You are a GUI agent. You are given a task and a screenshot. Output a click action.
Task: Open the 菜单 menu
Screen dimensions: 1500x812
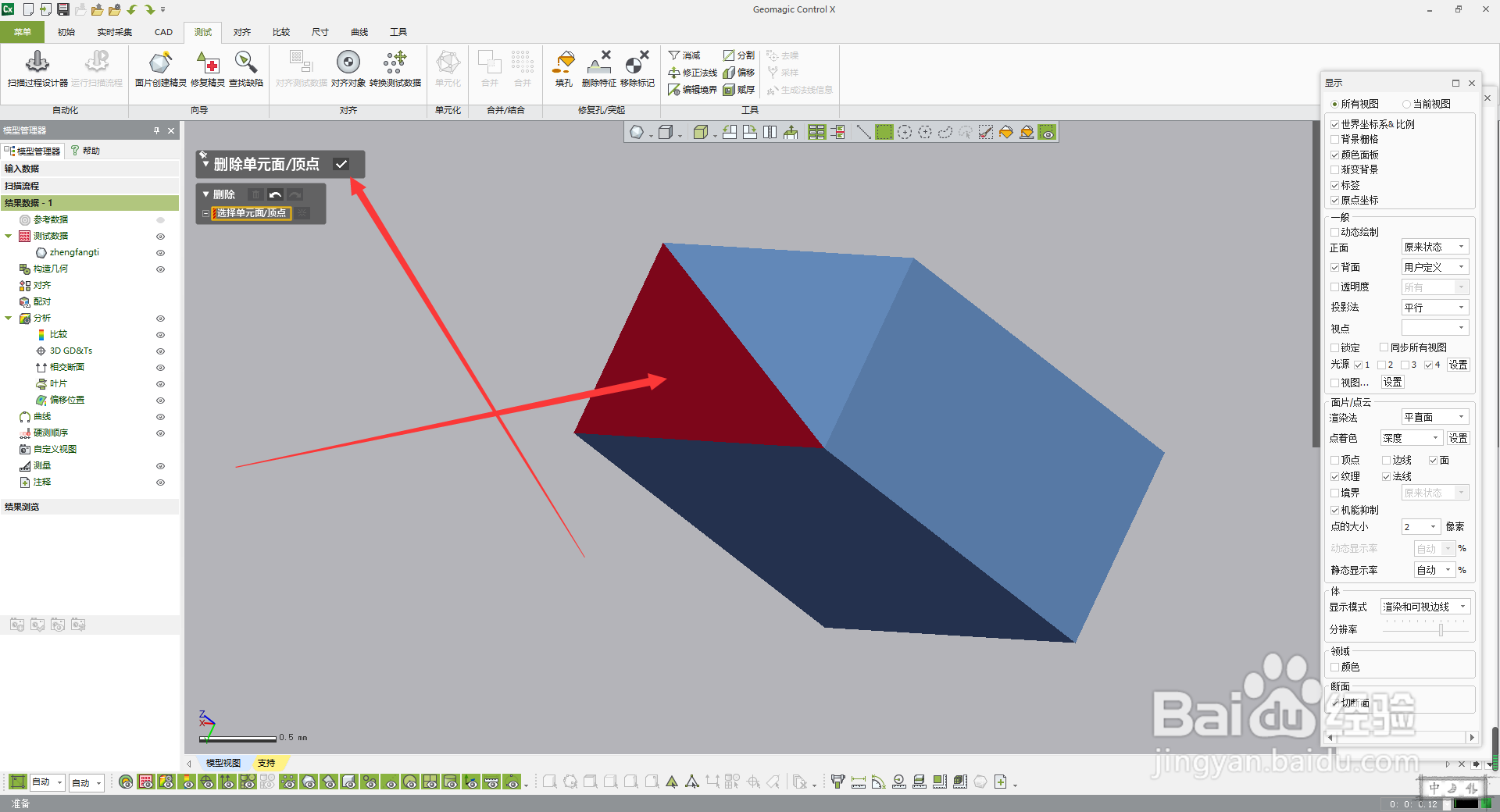[23, 32]
